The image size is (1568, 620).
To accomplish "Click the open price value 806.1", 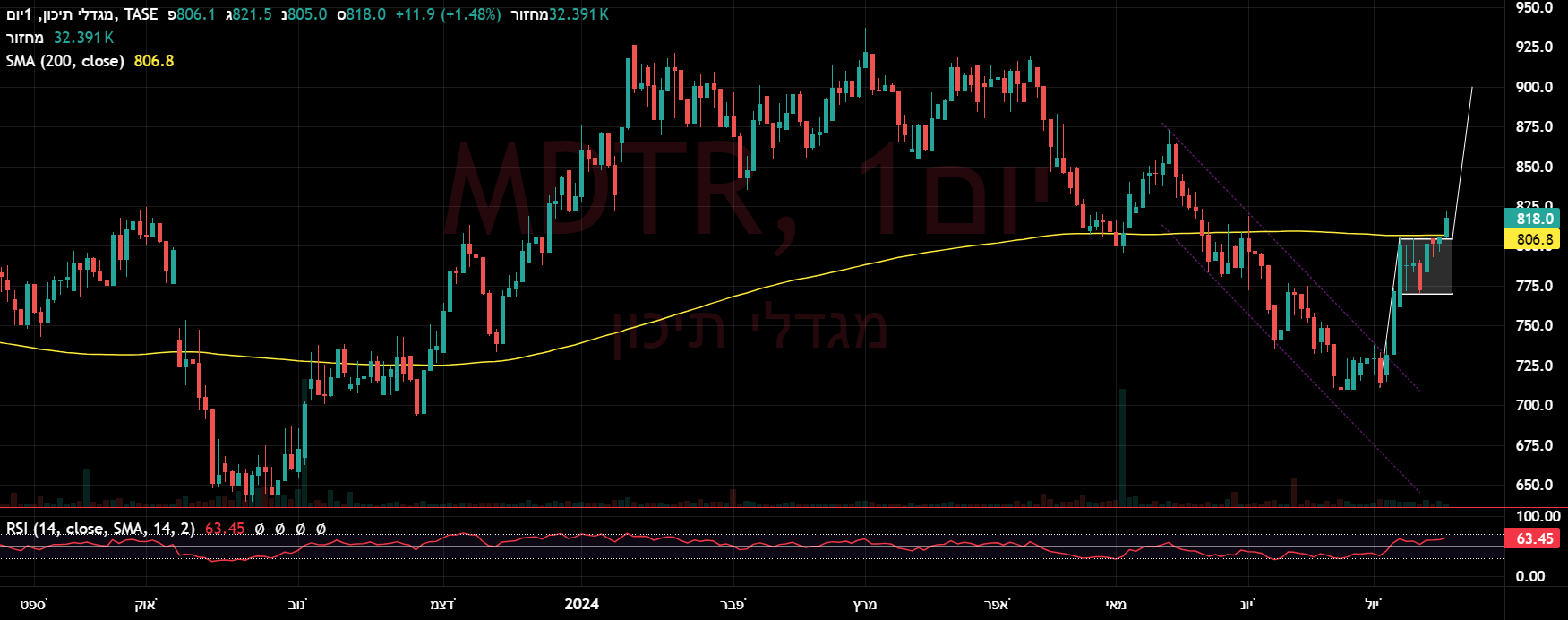I will point(195,14).
